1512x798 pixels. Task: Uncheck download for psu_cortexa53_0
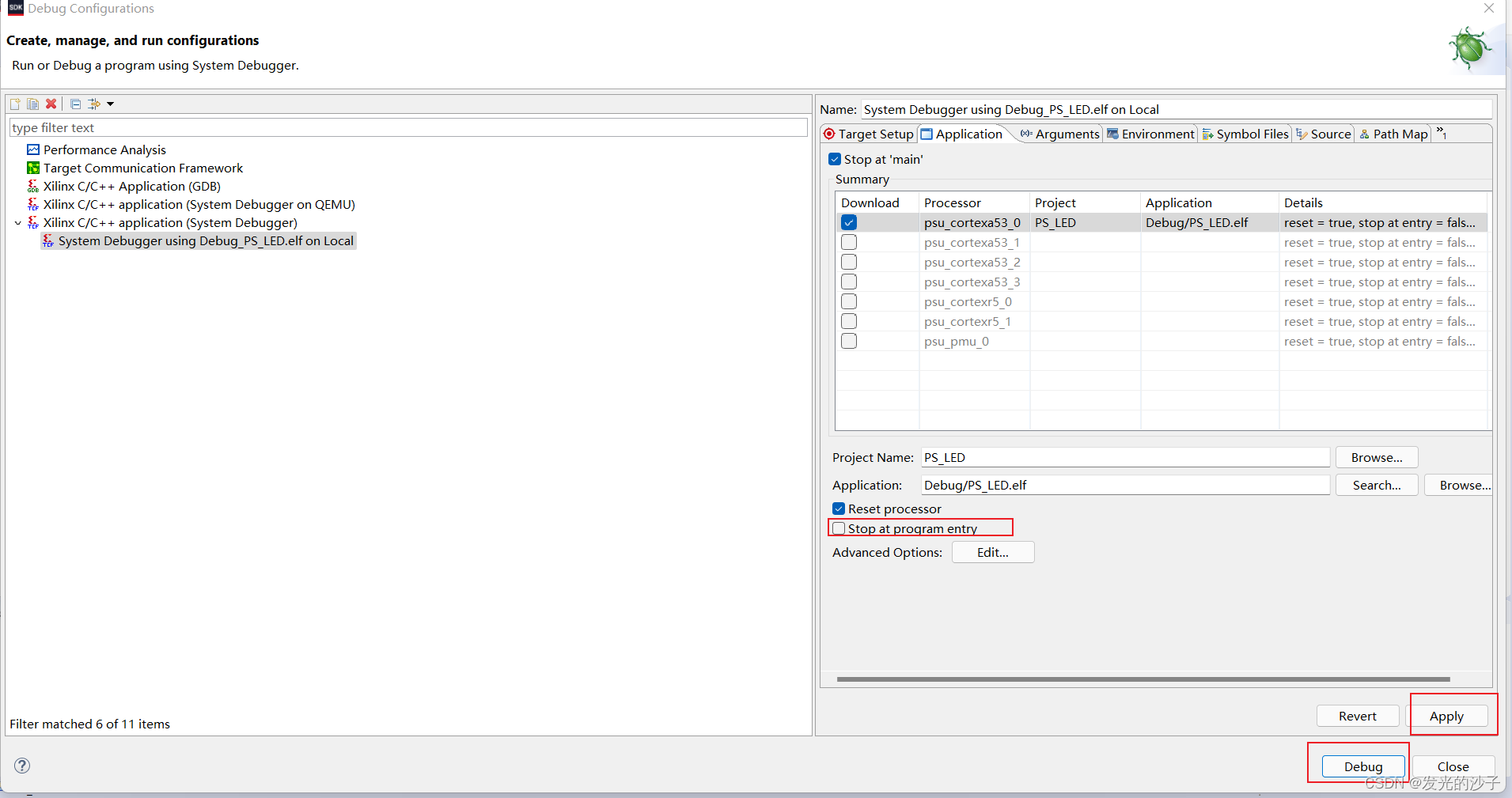[x=849, y=222]
